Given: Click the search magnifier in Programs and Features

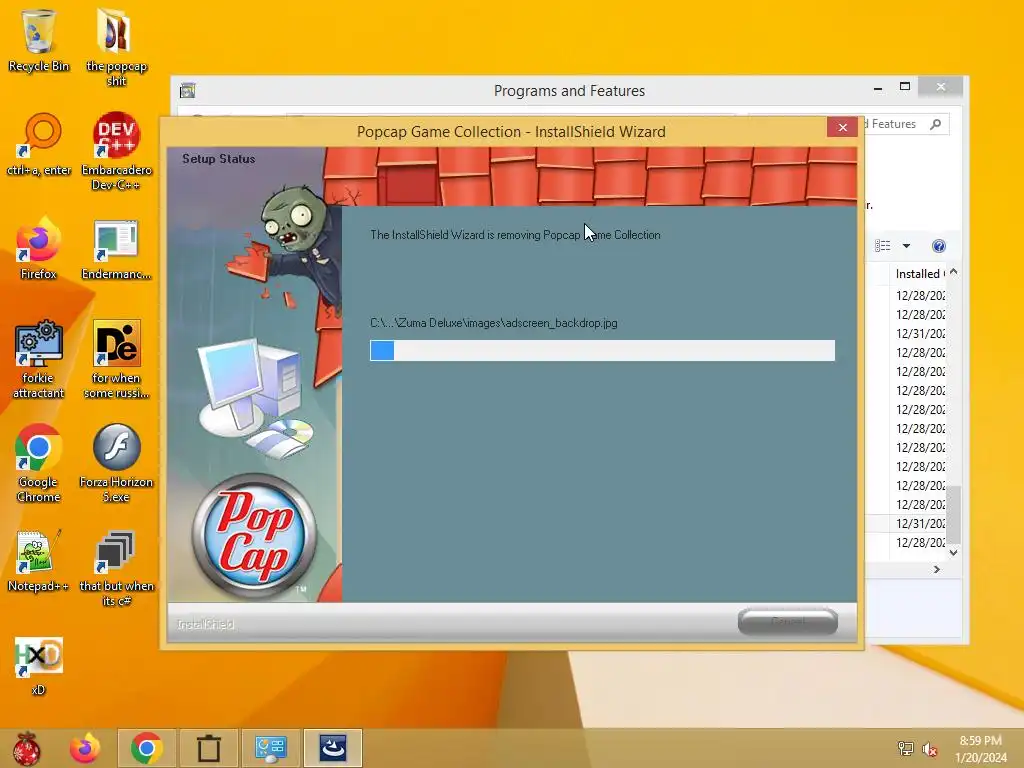Looking at the screenshot, I should pyautogui.click(x=935, y=124).
